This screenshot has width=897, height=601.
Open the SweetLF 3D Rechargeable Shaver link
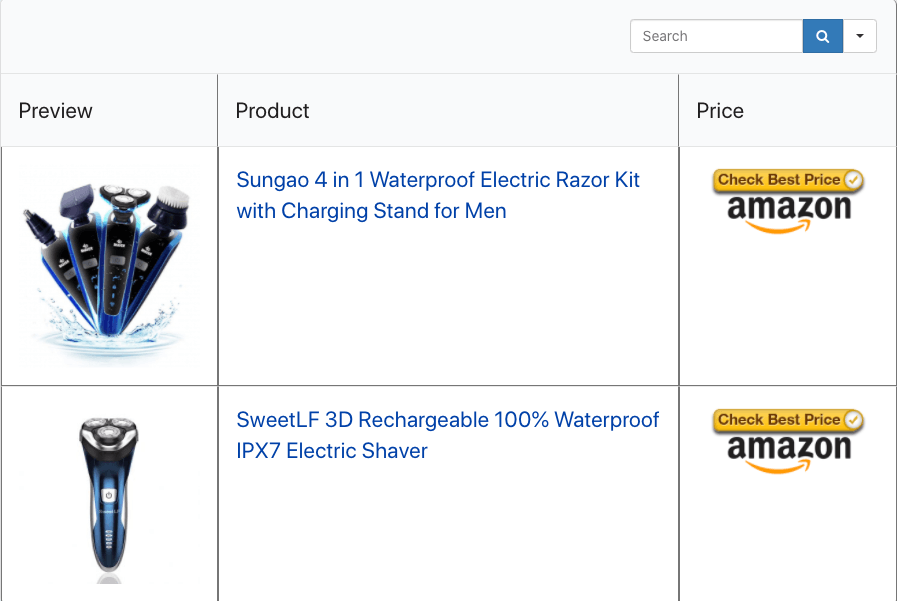click(x=447, y=420)
